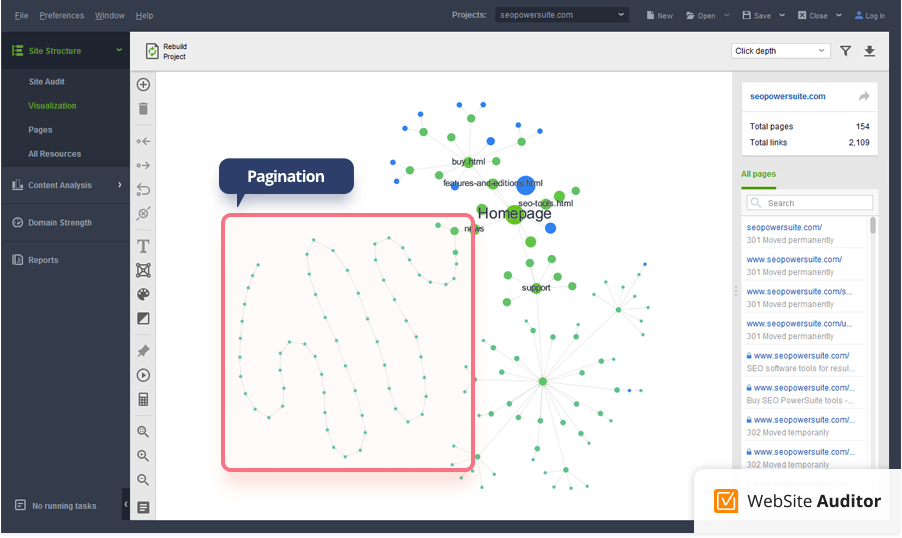Select the text label T tool
Screen dimensions: 902x538
click(x=143, y=246)
